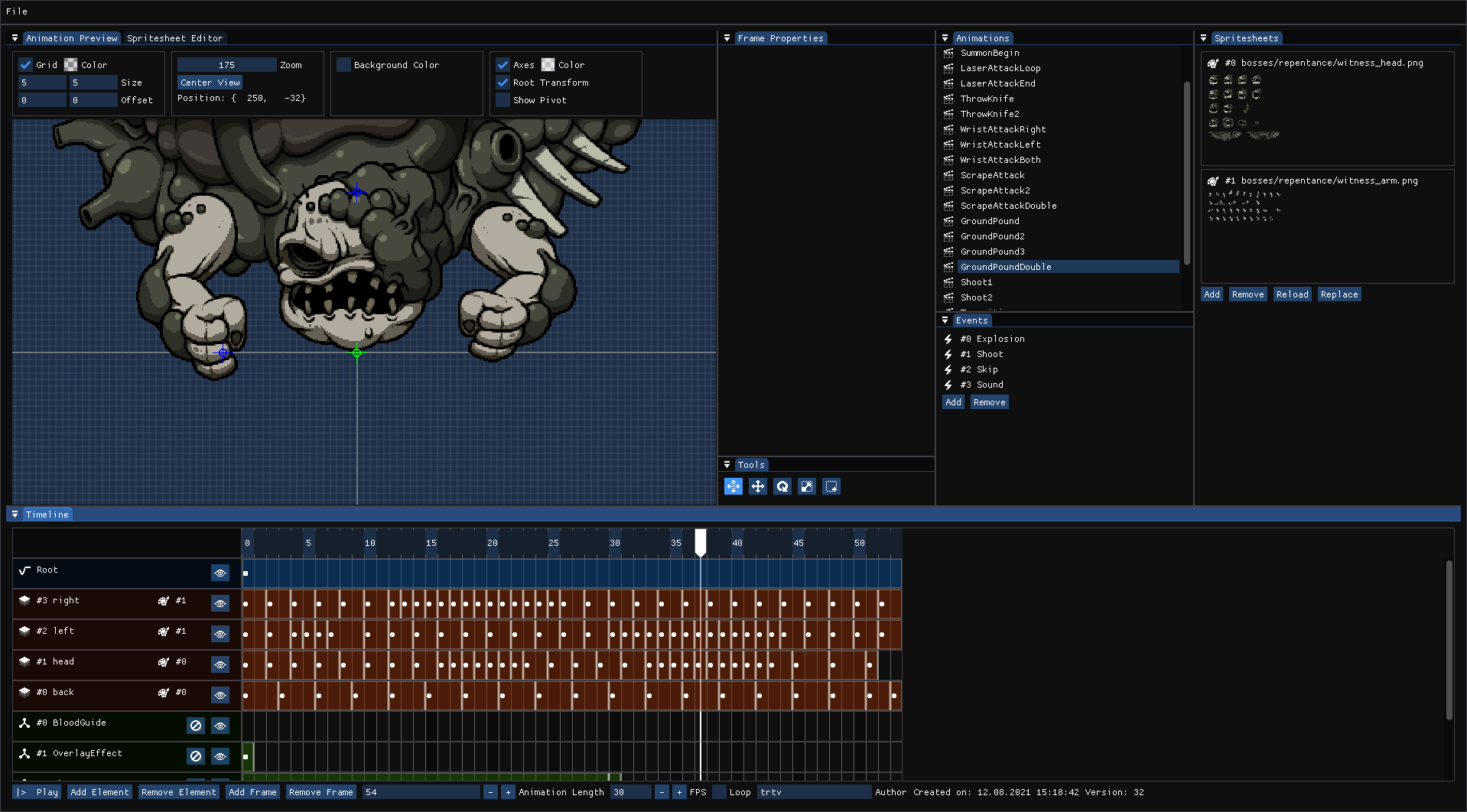
Task: Click the animation icon beside ThrowKnife
Action: click(948, 99)
